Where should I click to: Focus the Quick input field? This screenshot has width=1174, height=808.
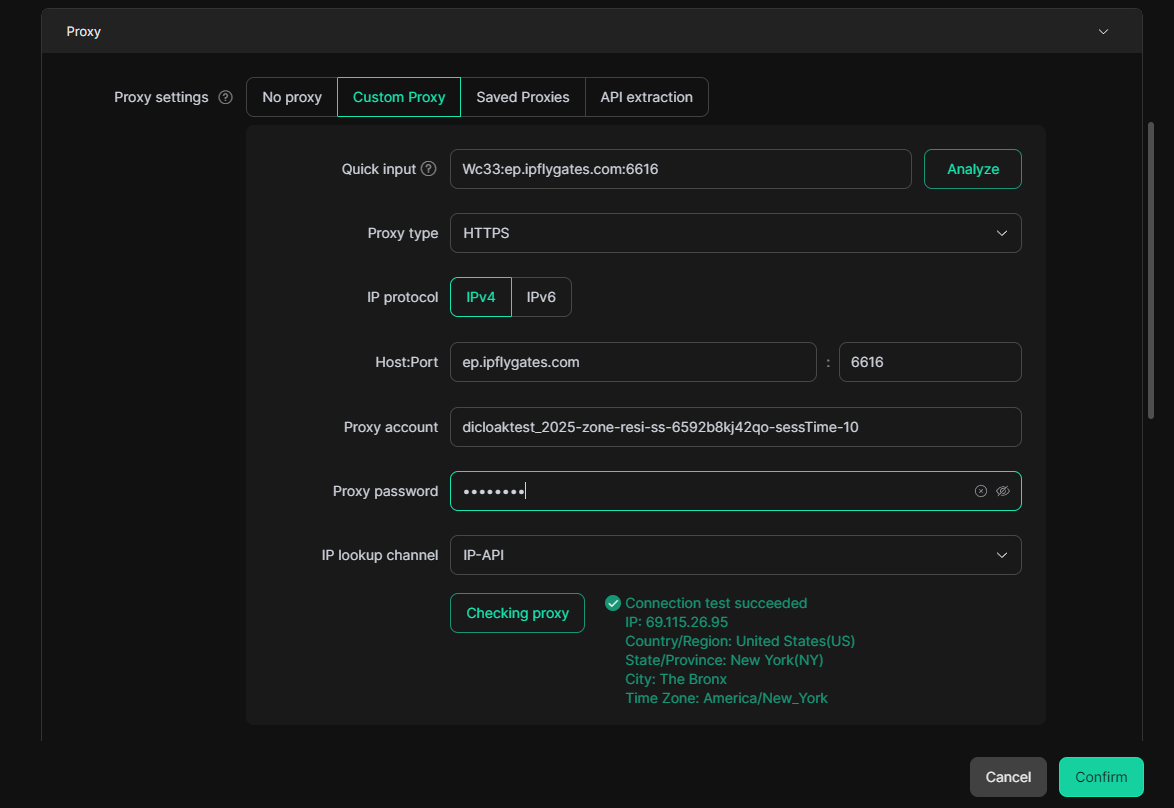coord(681,169)
